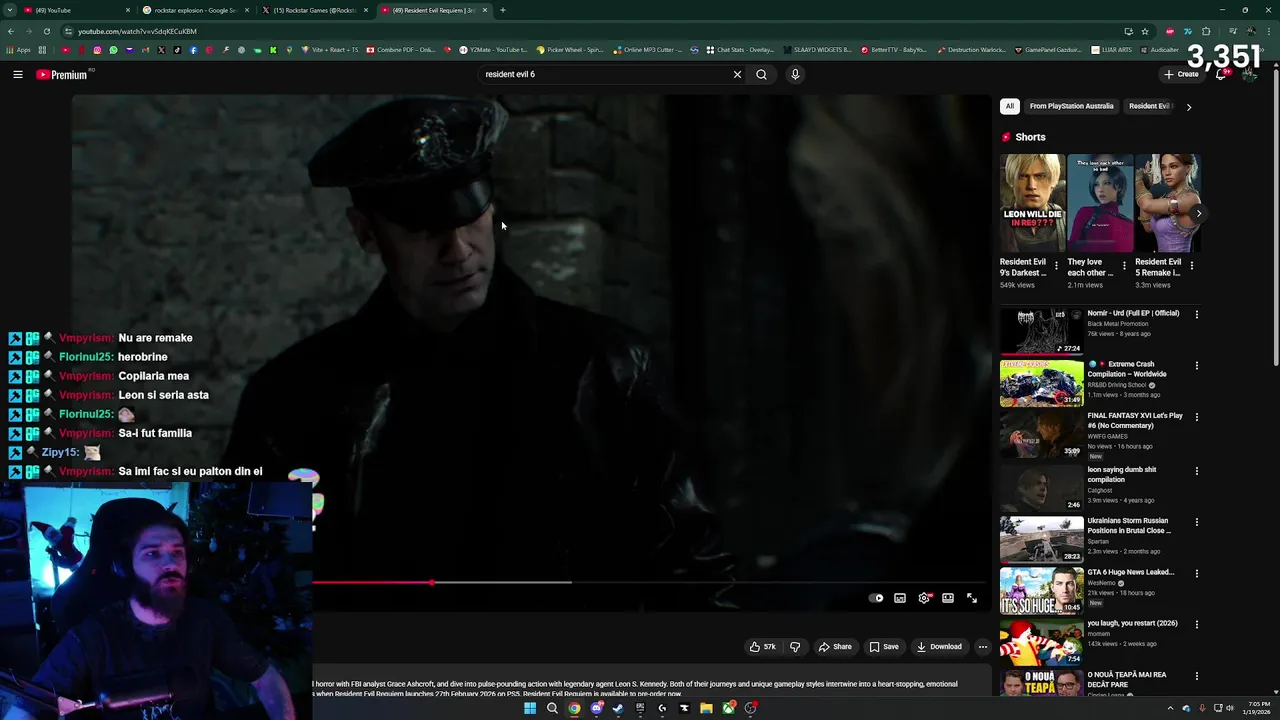Show hidden system tray icons
The width and height of the screenshot is (1280, 720).
[1170, 708]
